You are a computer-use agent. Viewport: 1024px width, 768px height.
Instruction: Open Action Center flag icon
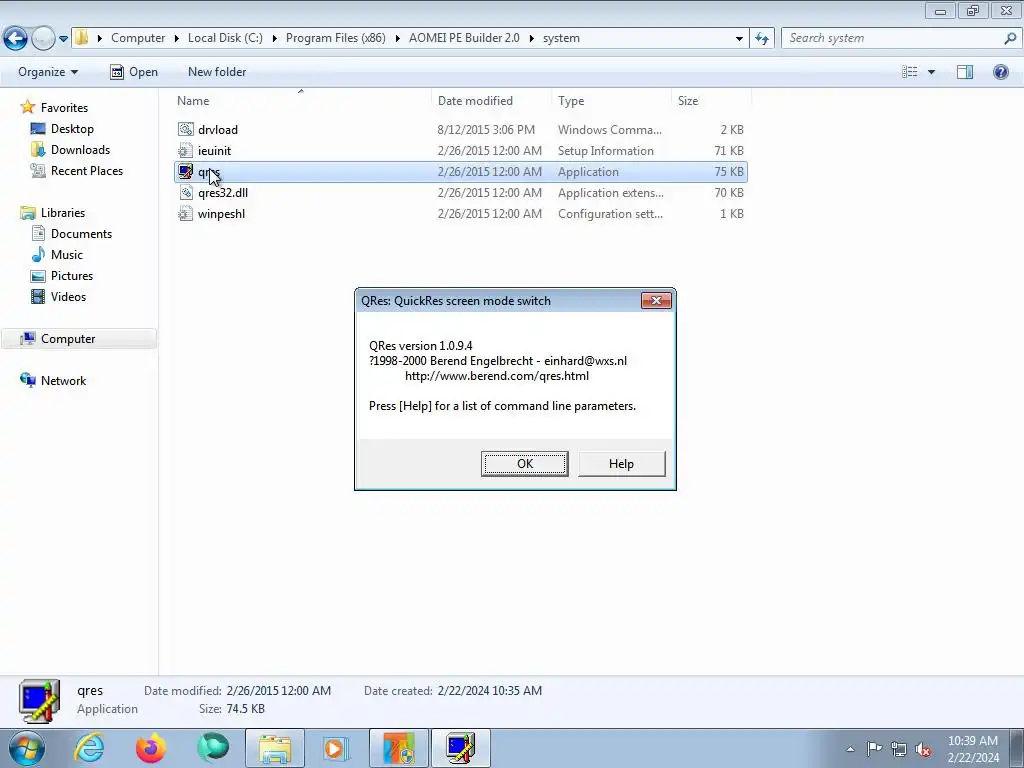point(874,748)
